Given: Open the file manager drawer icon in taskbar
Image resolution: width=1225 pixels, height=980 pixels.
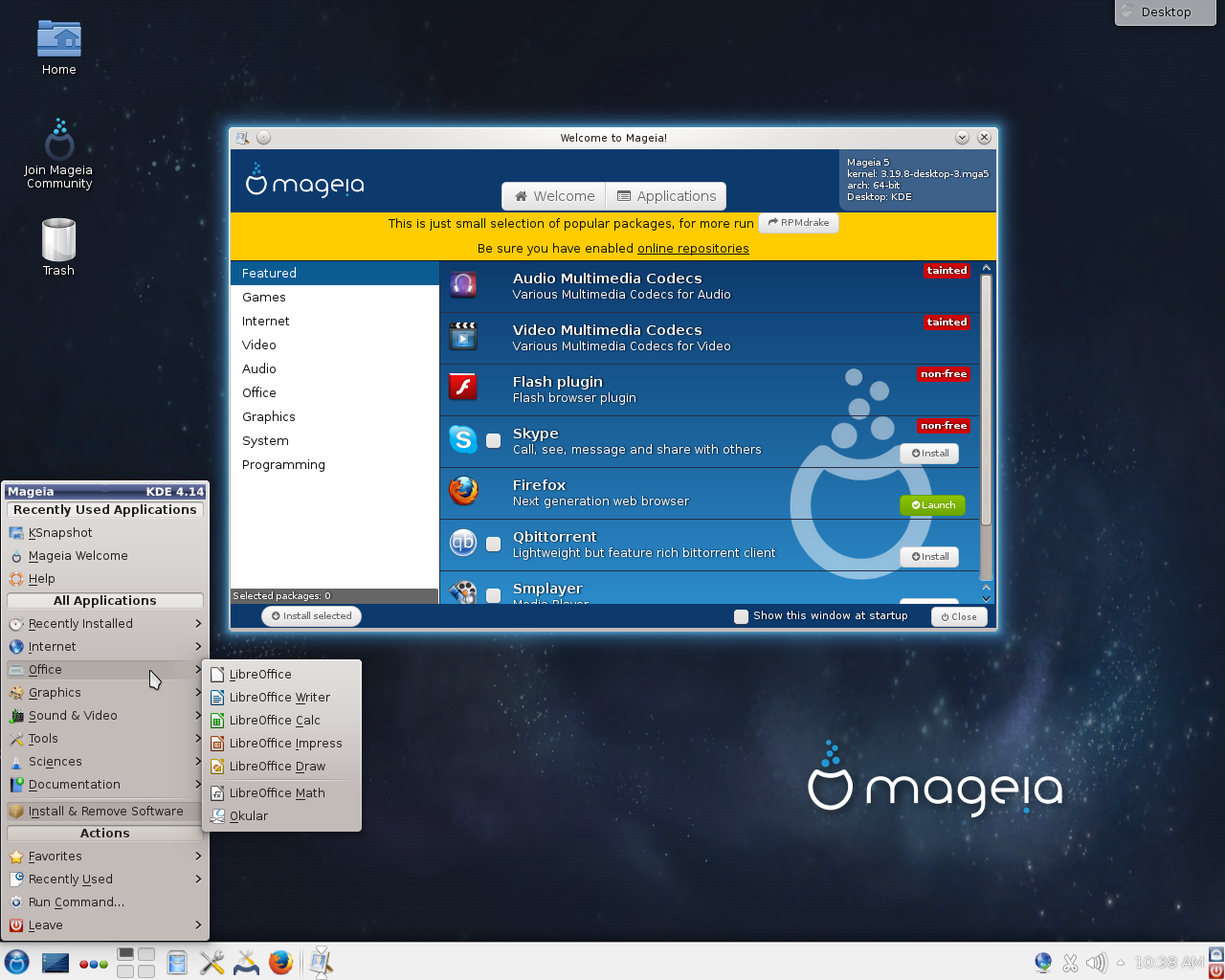Looking at the screenshot, I should coord(177,962).
